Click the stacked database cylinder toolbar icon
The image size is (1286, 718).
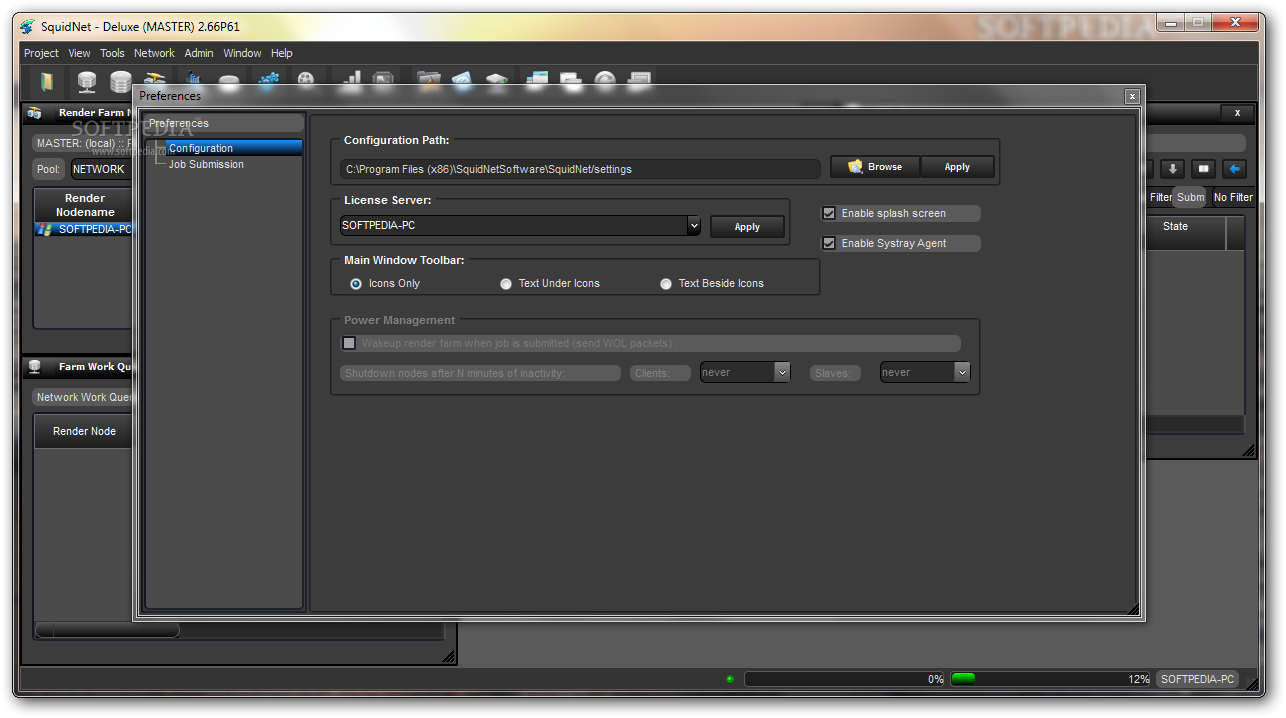[x=121, y=82]
